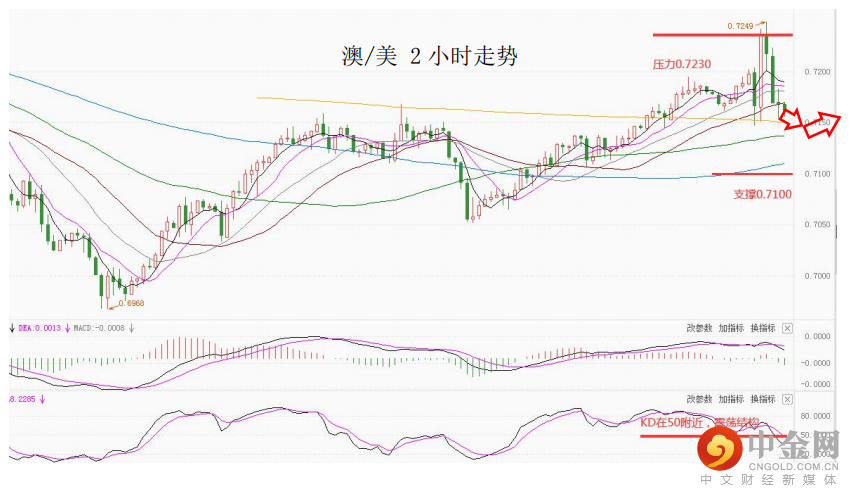
Task: Click the red downward-right arrow annotation
Action: point(792,119)
